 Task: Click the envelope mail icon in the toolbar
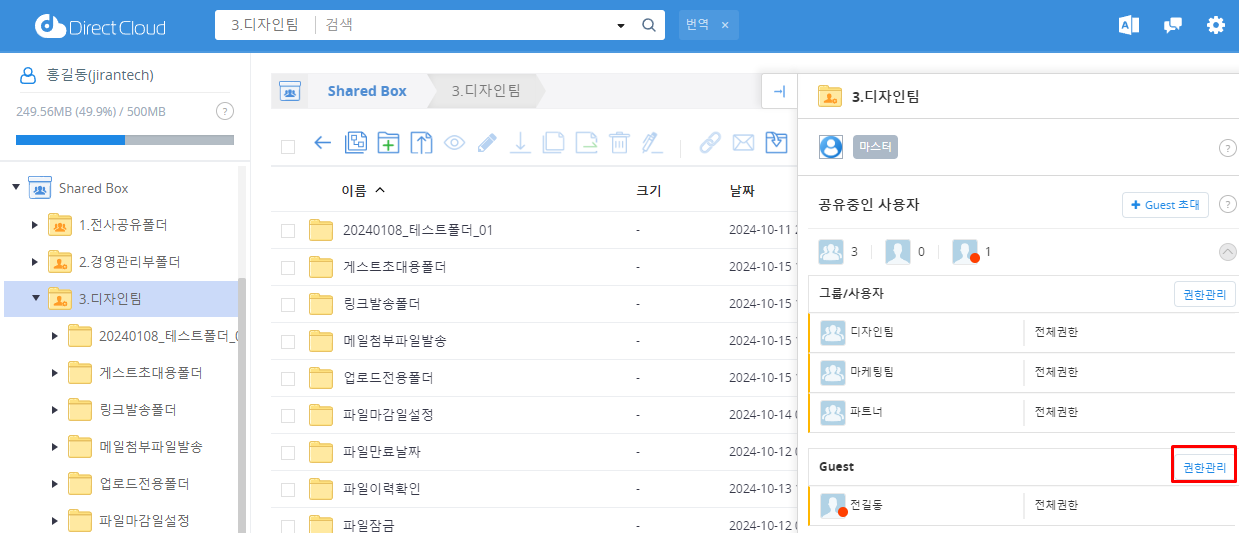coord(743,143)
